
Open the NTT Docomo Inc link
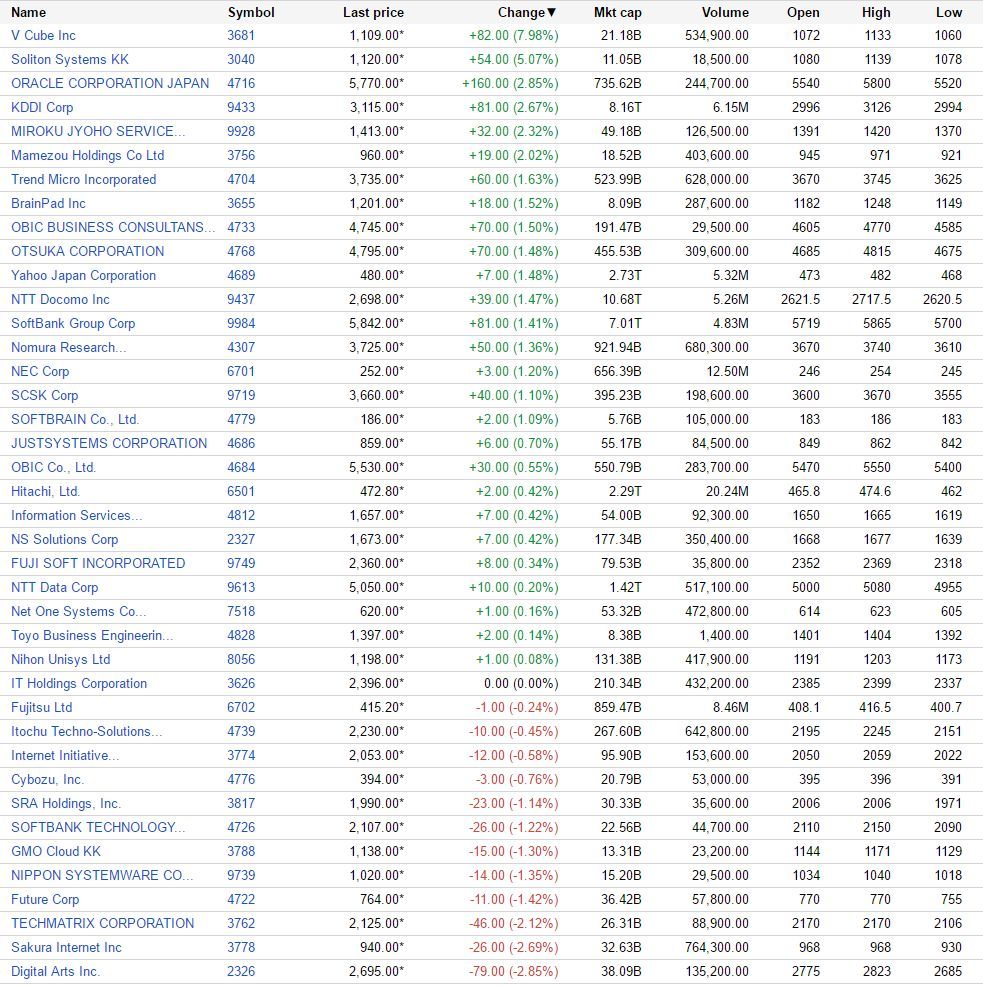point(60,299)
